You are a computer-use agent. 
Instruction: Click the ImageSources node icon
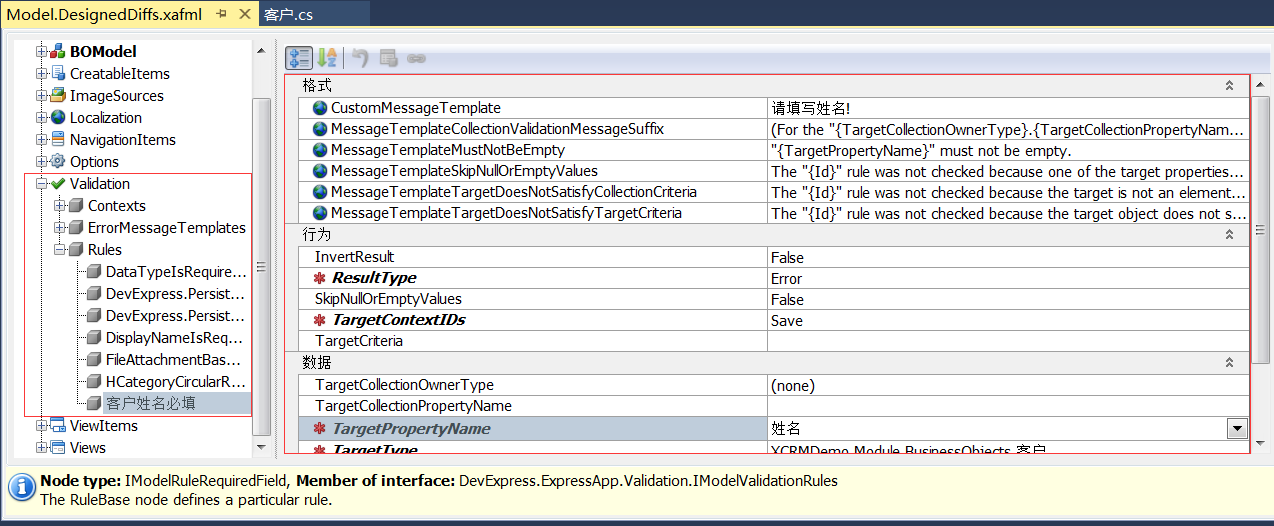click(x=58, y=95)
